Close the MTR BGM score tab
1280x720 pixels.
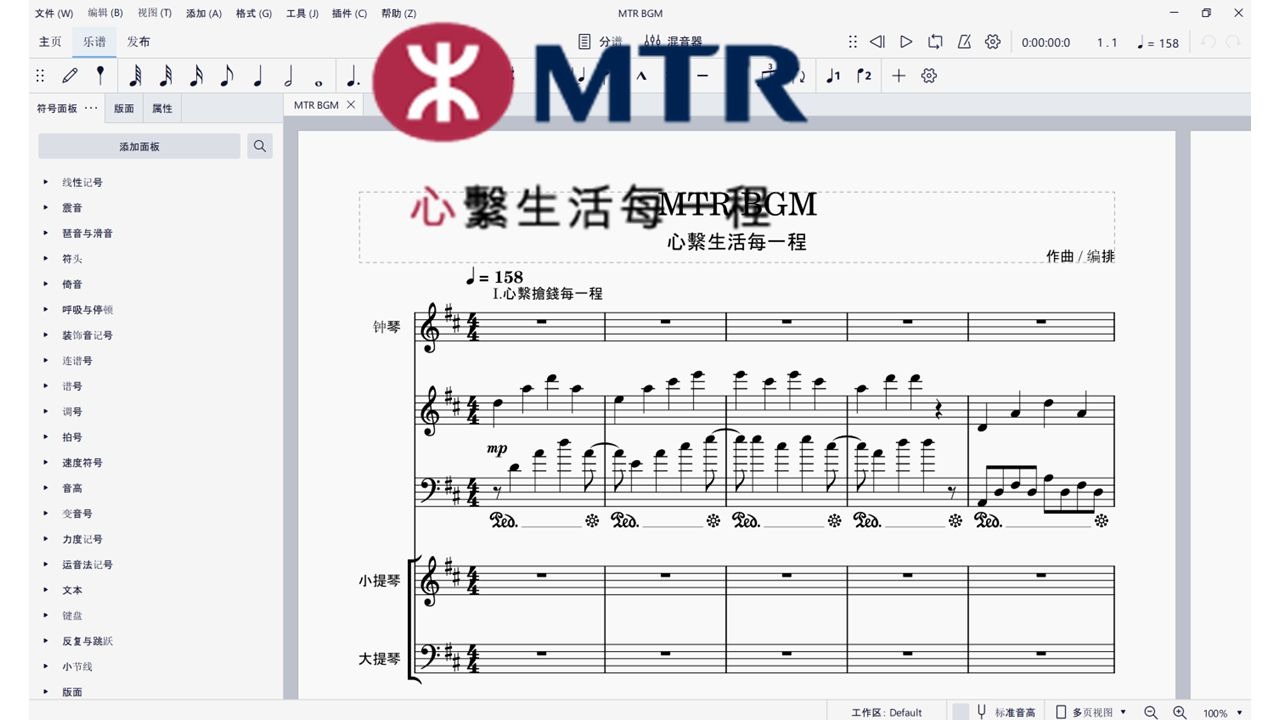pos(350,105)
